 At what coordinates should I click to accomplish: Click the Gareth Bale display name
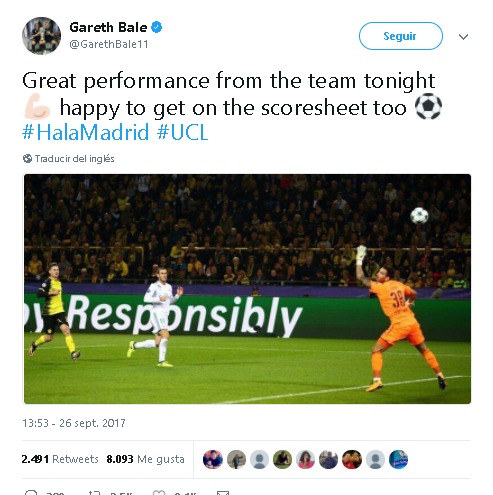[x=108, y=27]
